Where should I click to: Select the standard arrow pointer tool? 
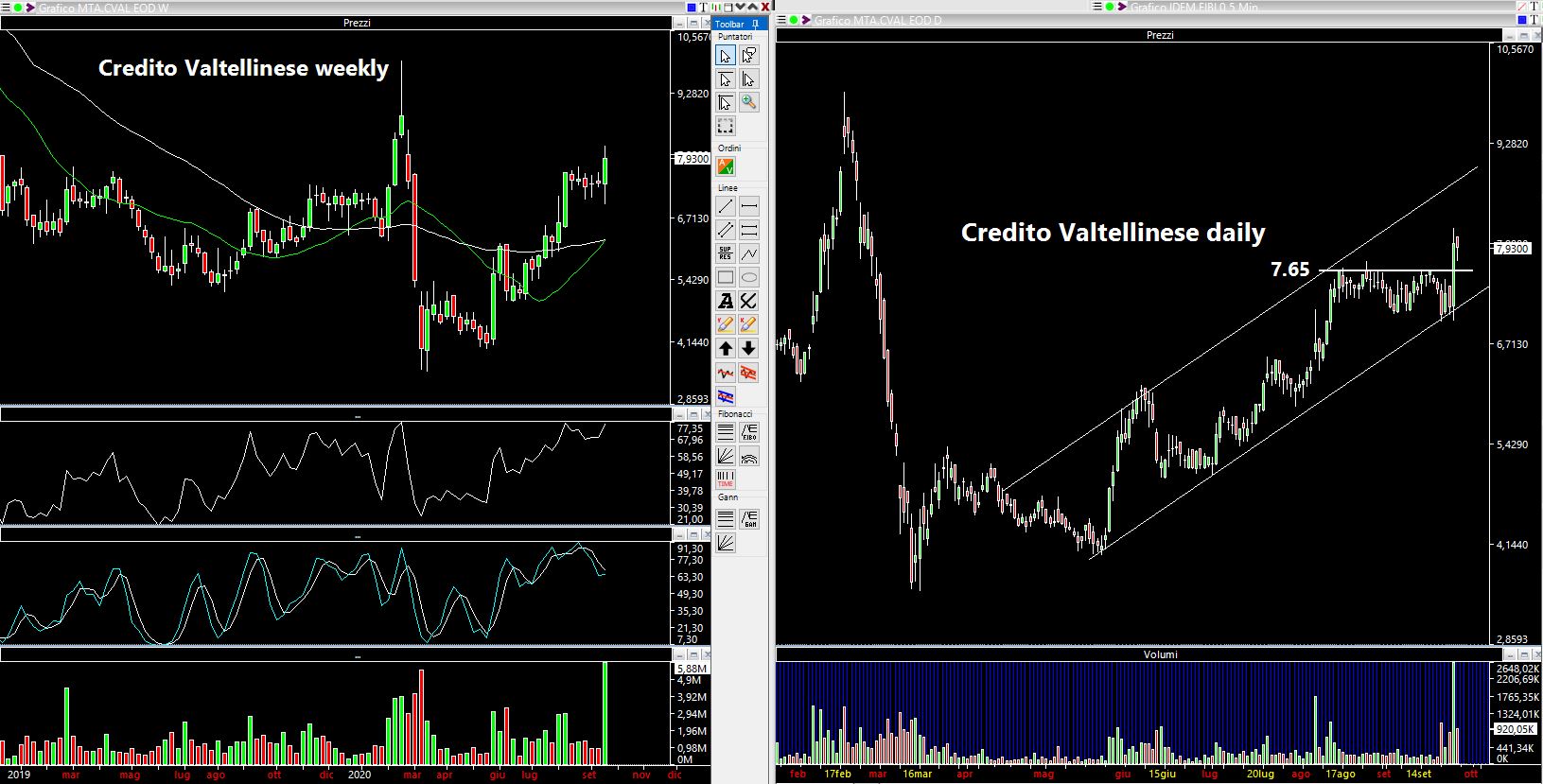(x=726, y=56)
